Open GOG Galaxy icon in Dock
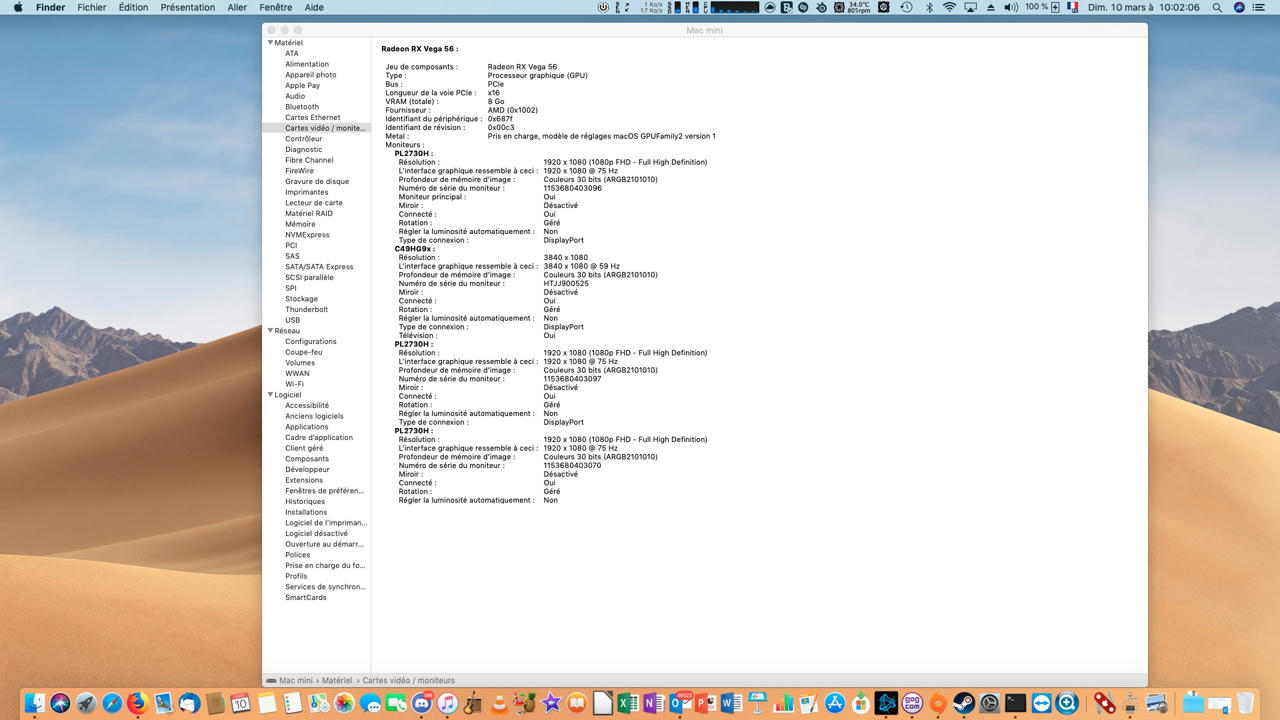The width and height of the screenshot is (1280, 720). [912, 703]
